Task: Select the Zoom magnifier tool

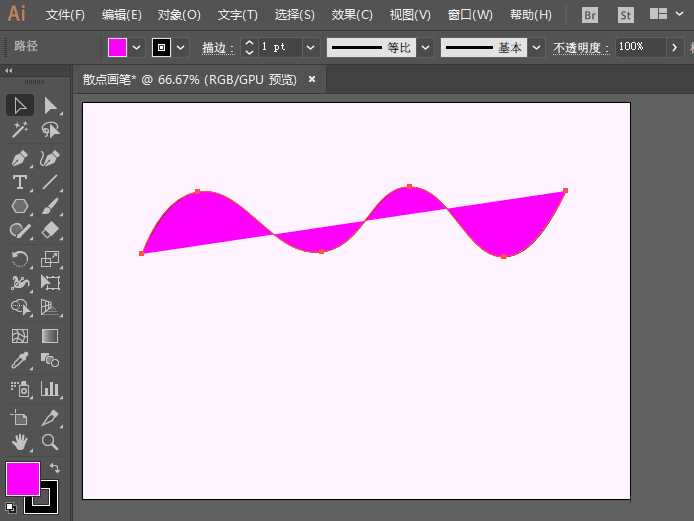Action: (x=50, y=442)
